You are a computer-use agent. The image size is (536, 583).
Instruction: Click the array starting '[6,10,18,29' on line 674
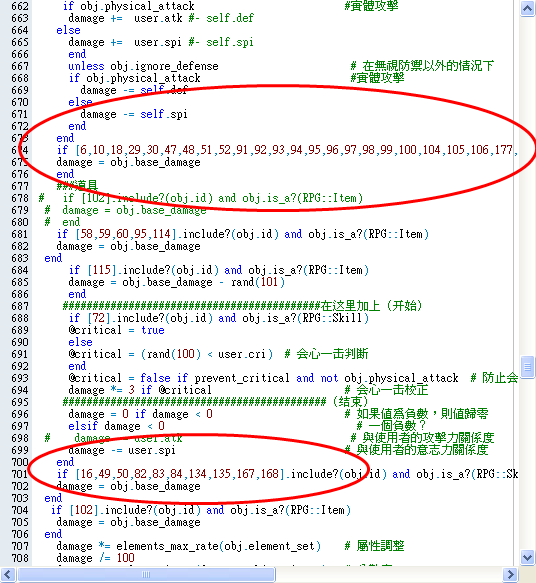[296, 150]
